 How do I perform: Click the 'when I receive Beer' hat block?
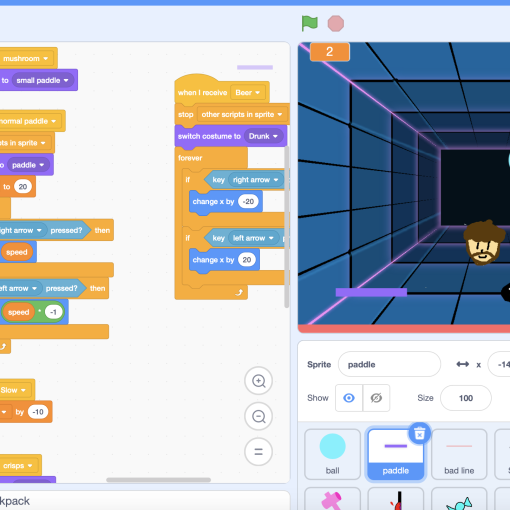click(x=203, y=92)
